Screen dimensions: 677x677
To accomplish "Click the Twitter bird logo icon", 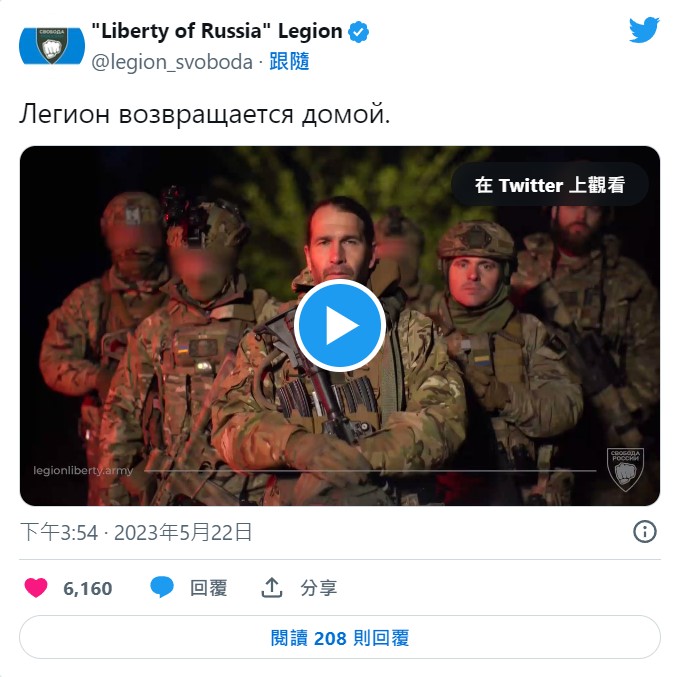I will click(644, 30).
